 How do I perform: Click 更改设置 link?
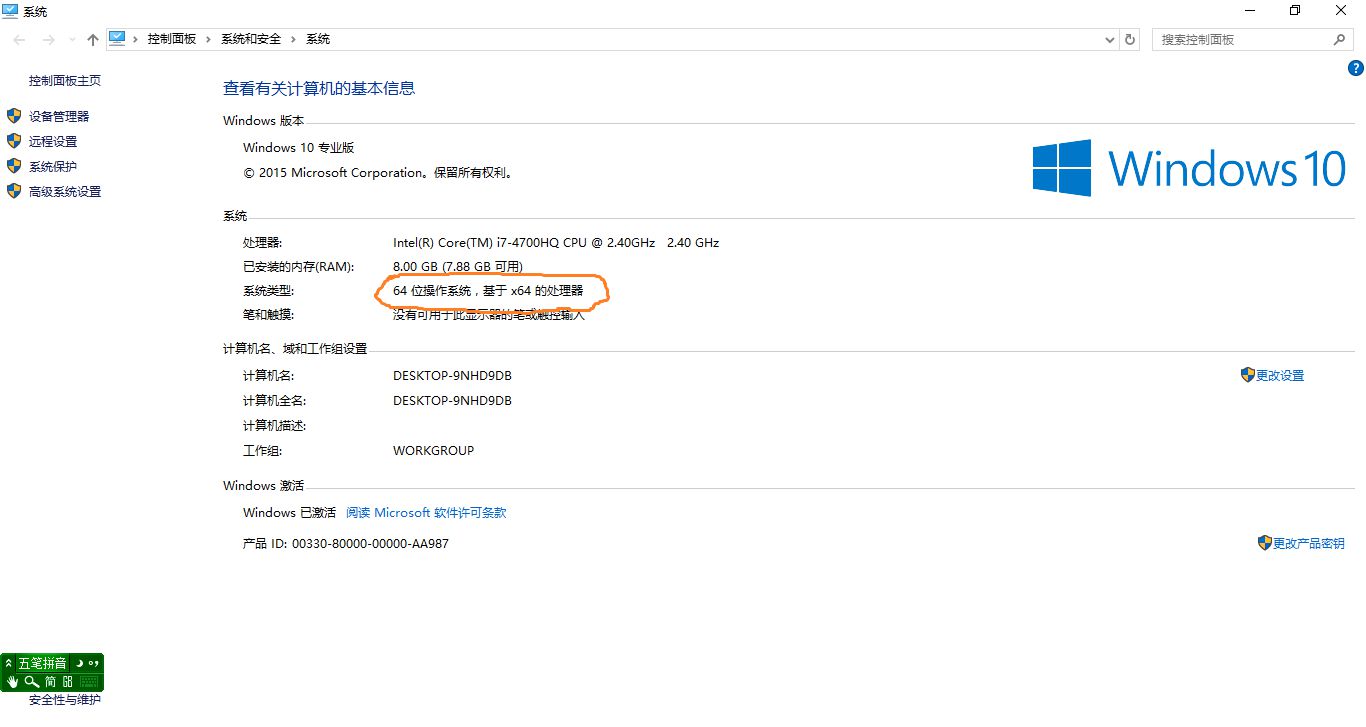tap(1280, 375)
